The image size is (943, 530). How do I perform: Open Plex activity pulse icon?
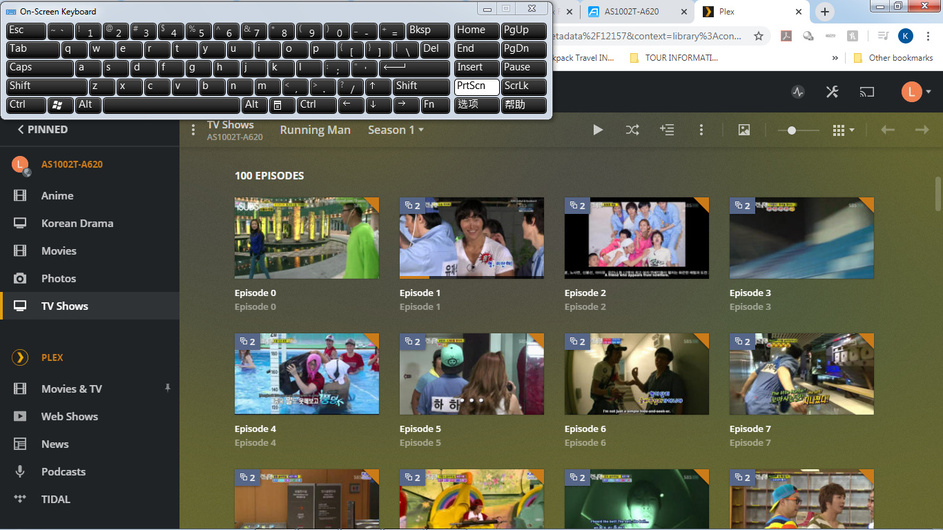point(798,92)
